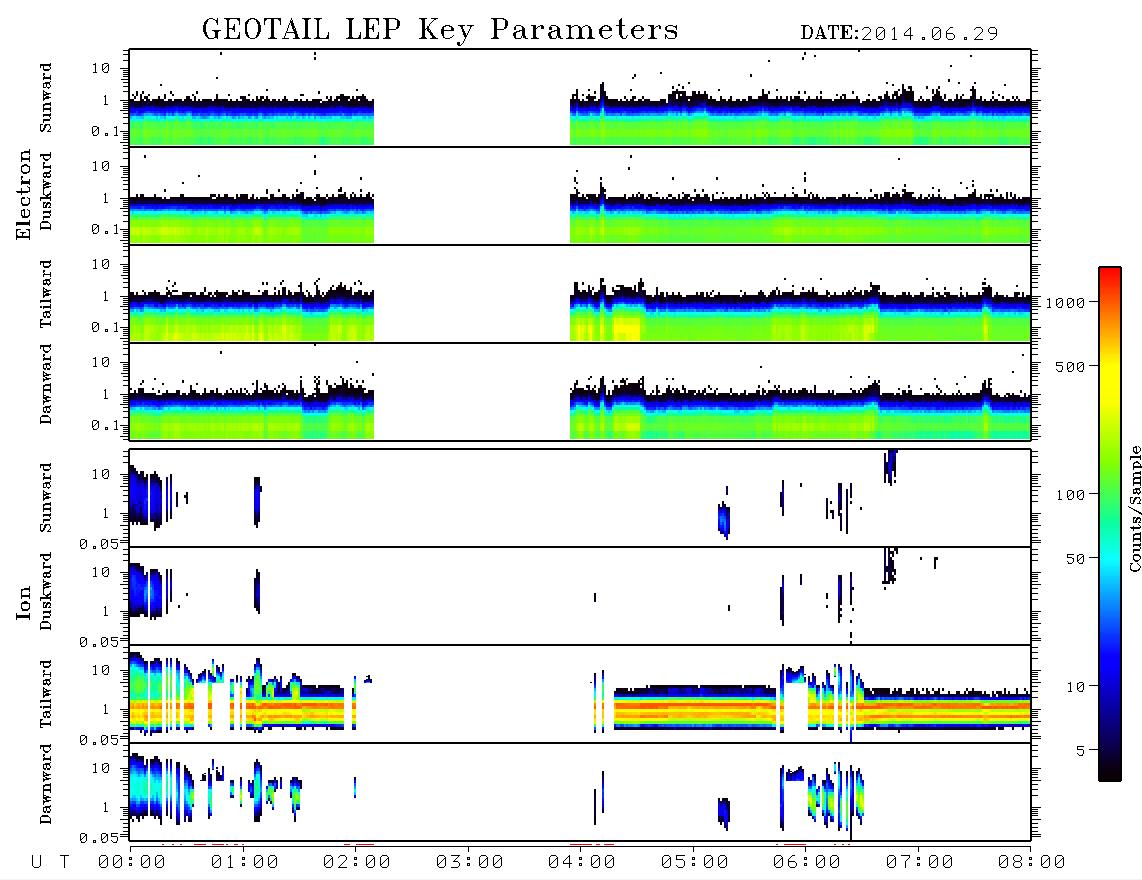Click the "100" color bar tick label

click(x=1070, y=495)
